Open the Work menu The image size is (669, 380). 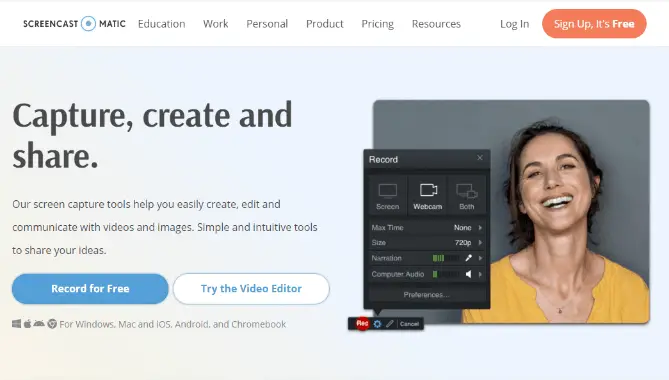point(215,24)
